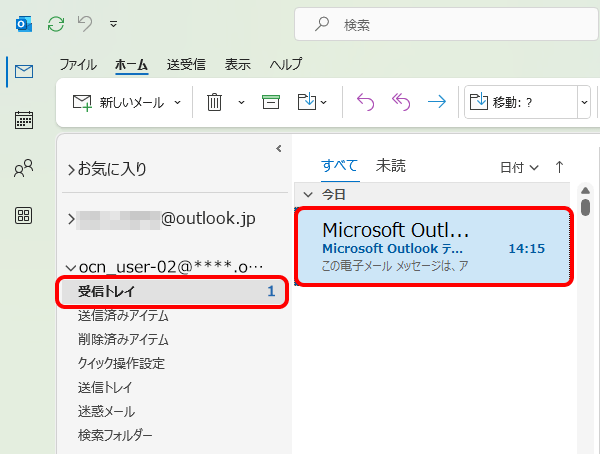Image resolution: width=600 pixels, height=454 pixels.
Task: Click the Reply All double-arrow icon
Action: (x=400, y=101)
